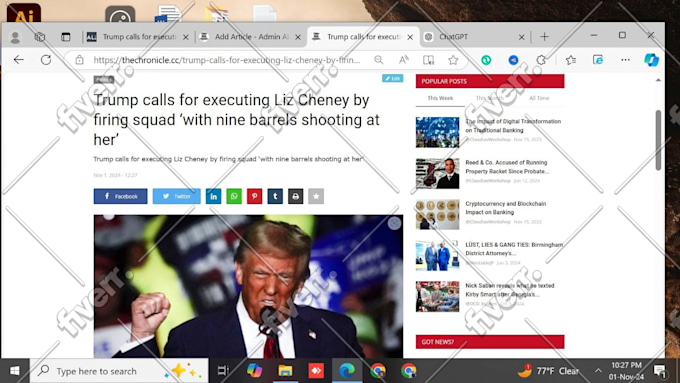Close the Add Article - Admin tab
680x383 pixels.
[x=298, y=37]
